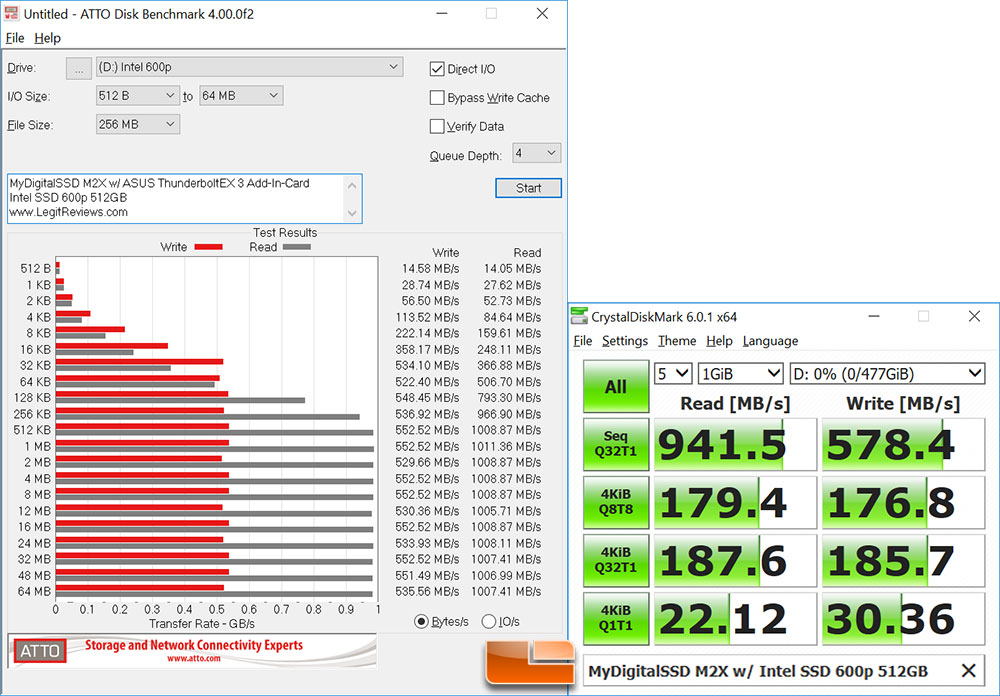
Task: Open the CrystalDiskMark Help menu
Action: coord(719,341)
